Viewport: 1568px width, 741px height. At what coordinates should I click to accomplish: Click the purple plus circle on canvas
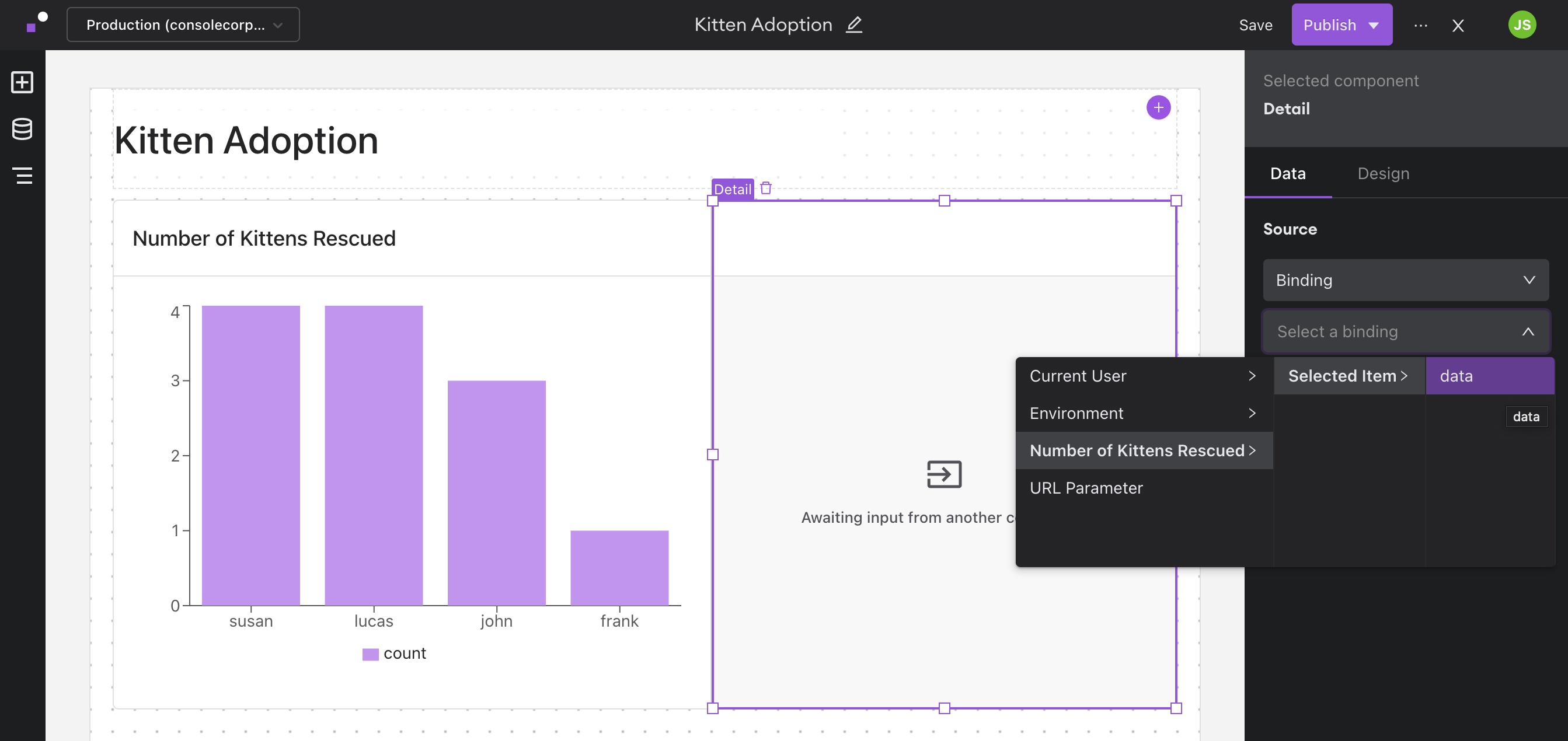[x=1158, y=108]
